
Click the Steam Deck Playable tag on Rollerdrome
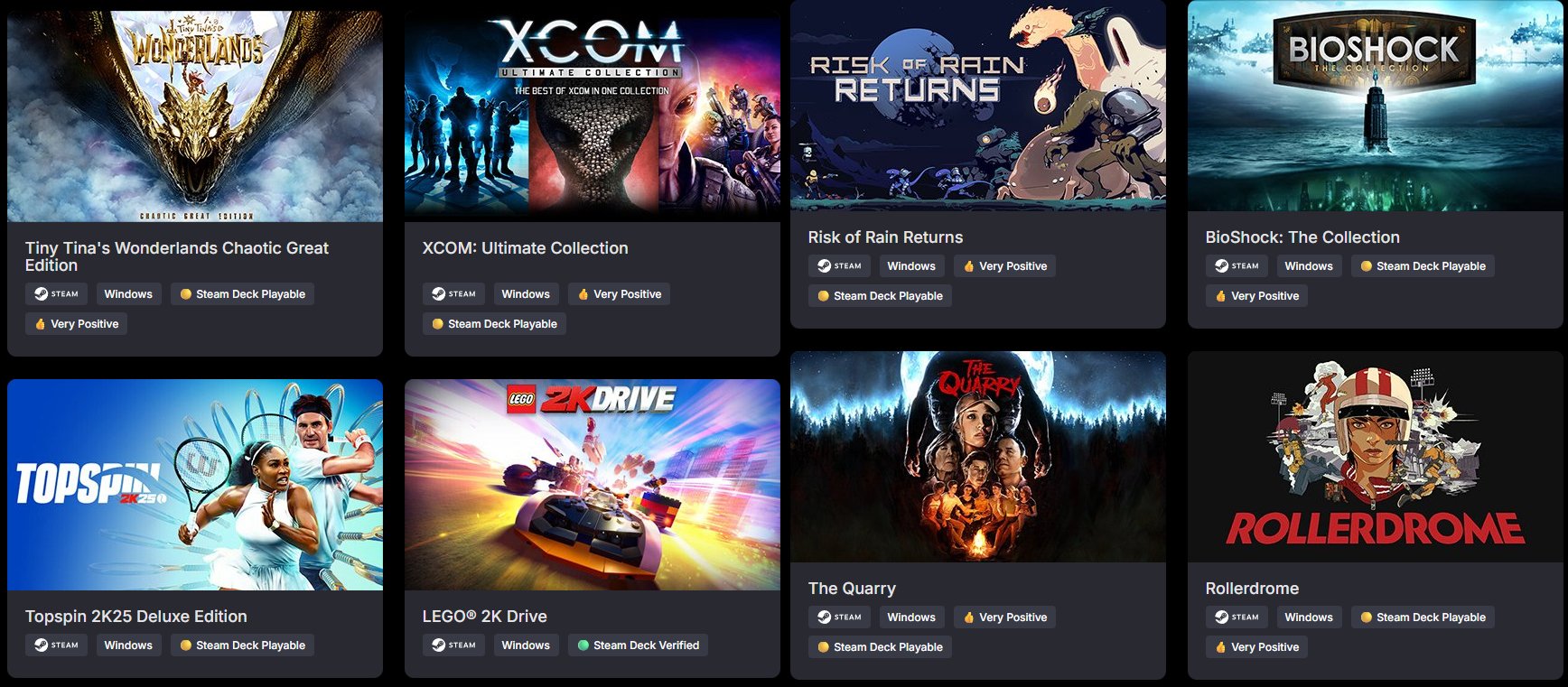tap(1423, 617)
